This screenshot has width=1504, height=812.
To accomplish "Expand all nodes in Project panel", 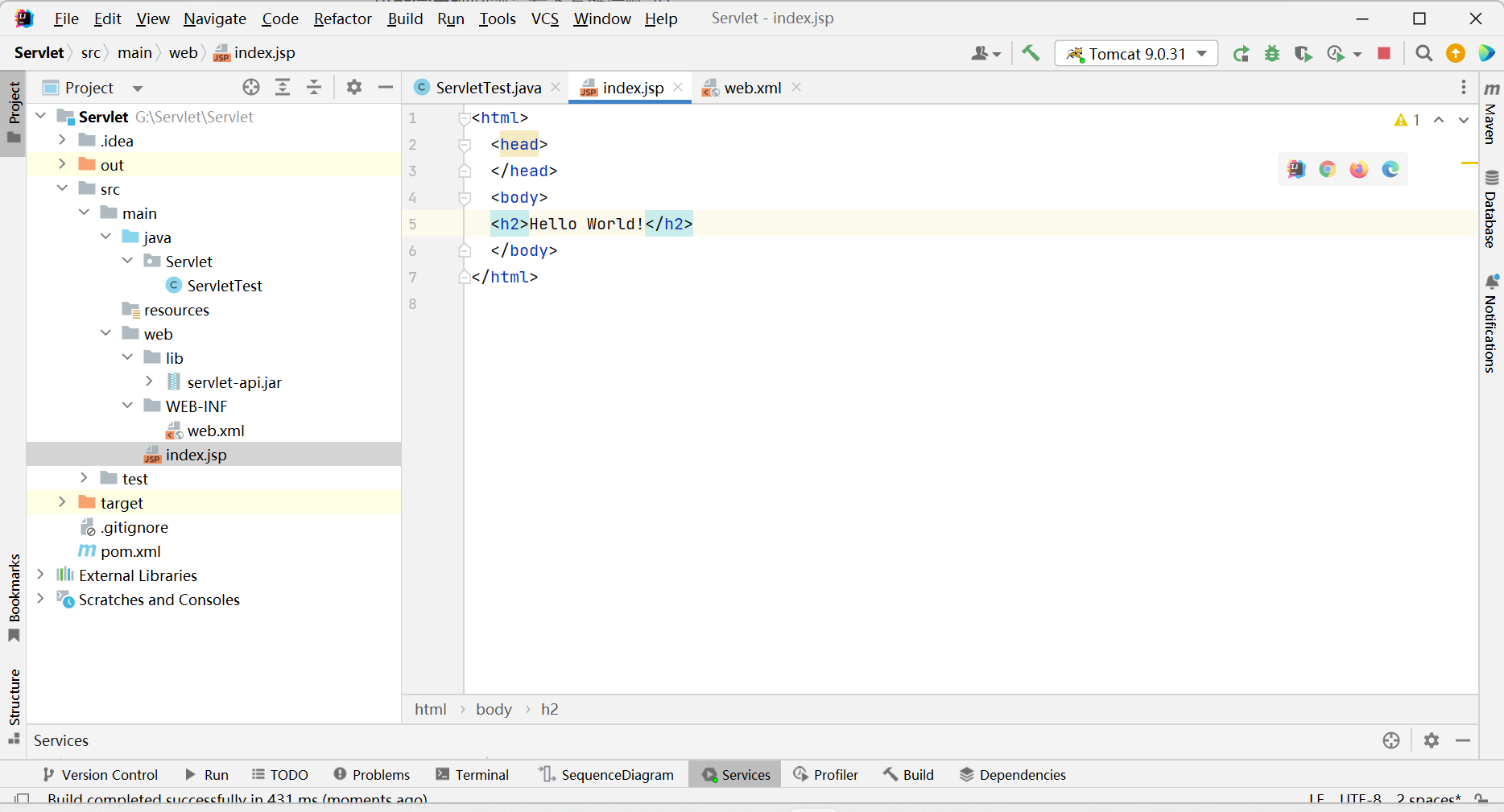I will click(283, 87).
